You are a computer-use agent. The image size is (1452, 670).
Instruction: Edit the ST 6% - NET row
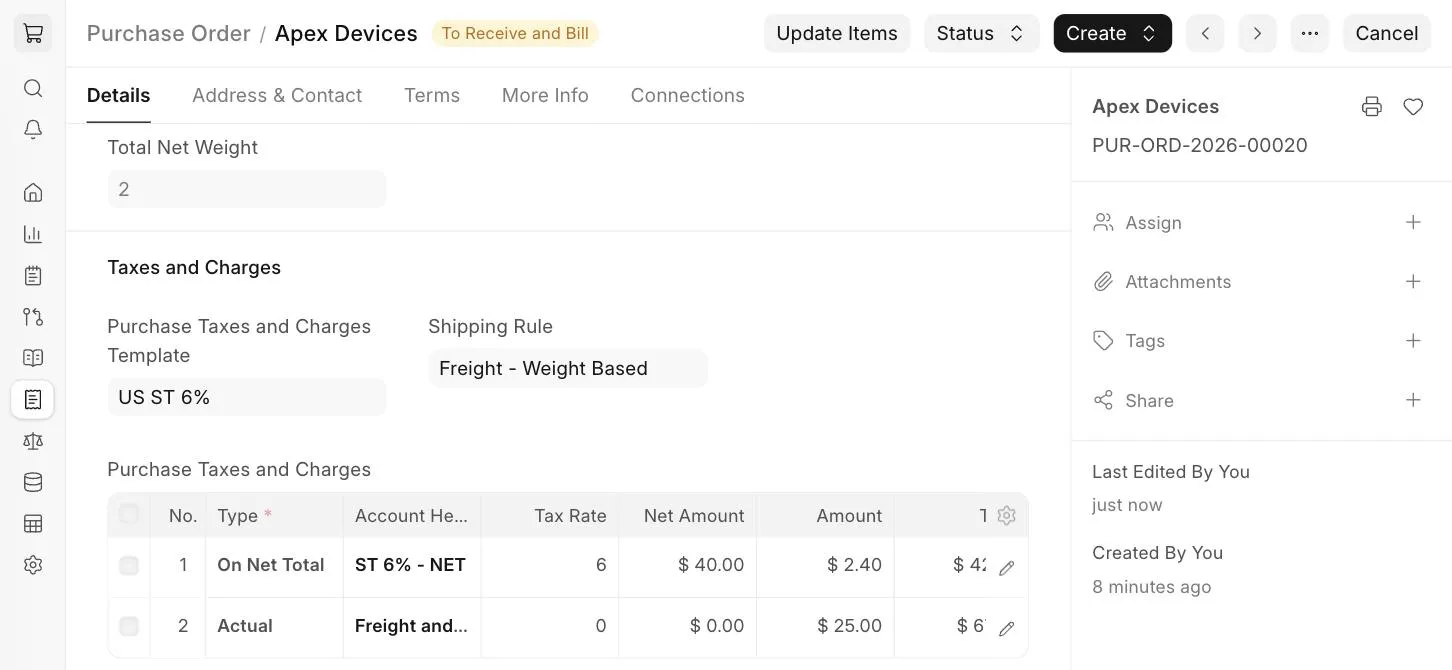pos(1007,567)
